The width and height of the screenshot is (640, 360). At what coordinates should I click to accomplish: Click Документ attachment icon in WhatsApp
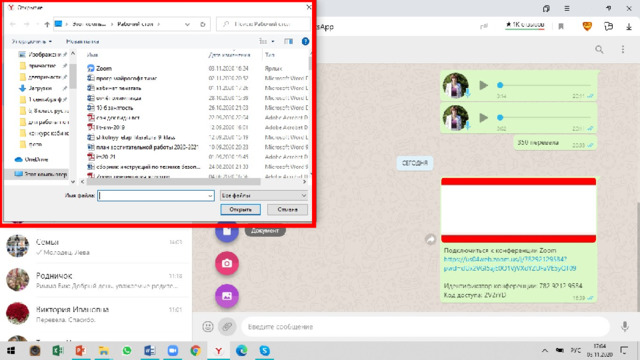tap(227, 231)
